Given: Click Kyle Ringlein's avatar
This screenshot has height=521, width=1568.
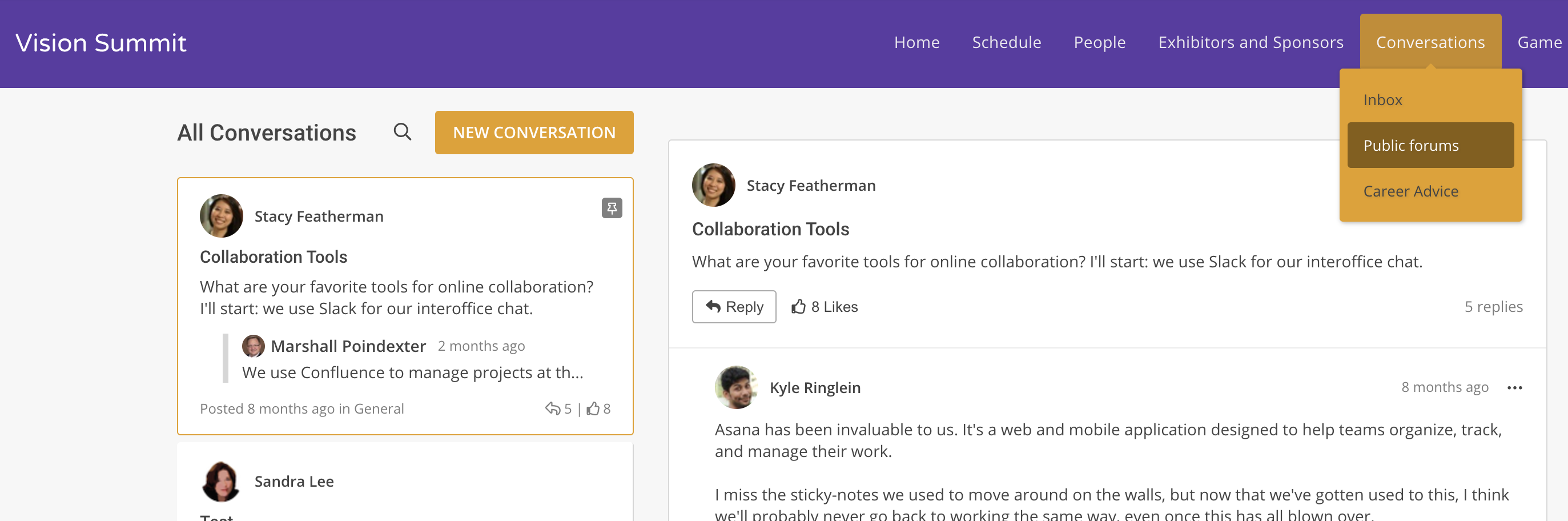Looking at the screenshot, I should tap(737, 387).
